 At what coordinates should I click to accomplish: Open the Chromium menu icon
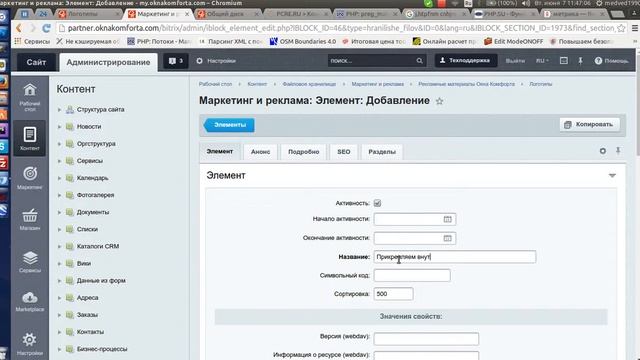(635, 28)
